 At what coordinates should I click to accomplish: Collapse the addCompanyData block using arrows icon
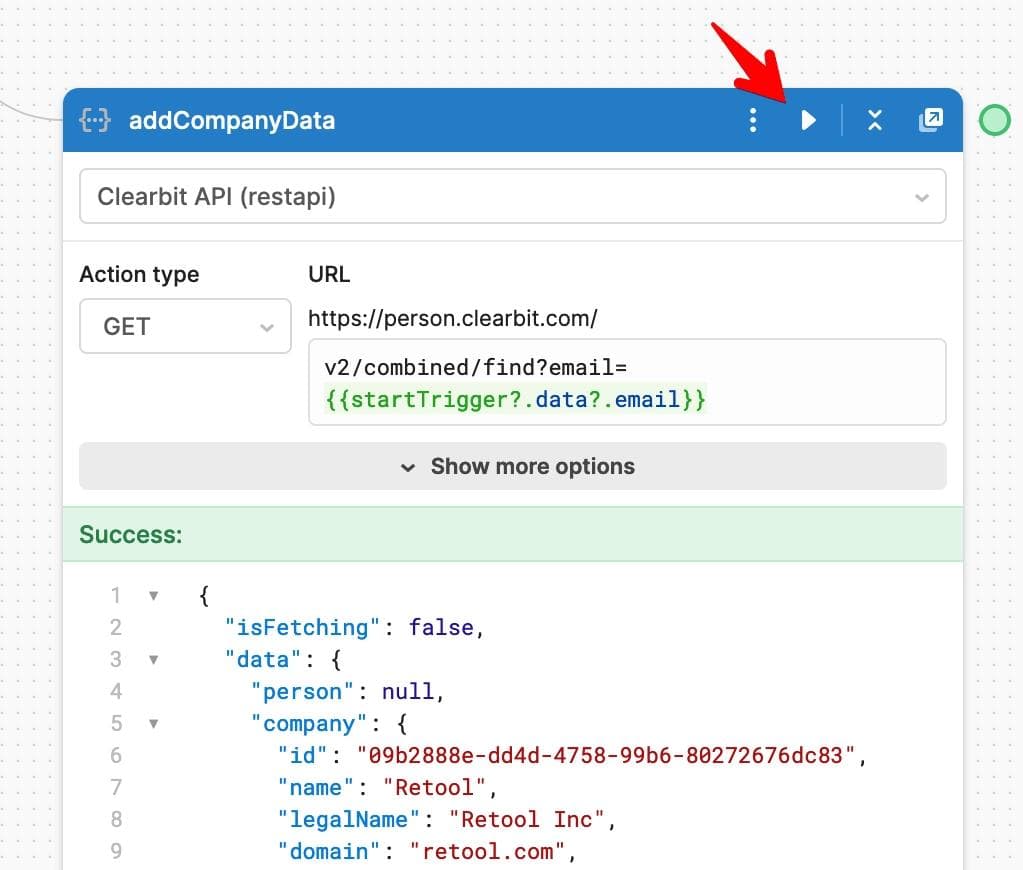875,121
